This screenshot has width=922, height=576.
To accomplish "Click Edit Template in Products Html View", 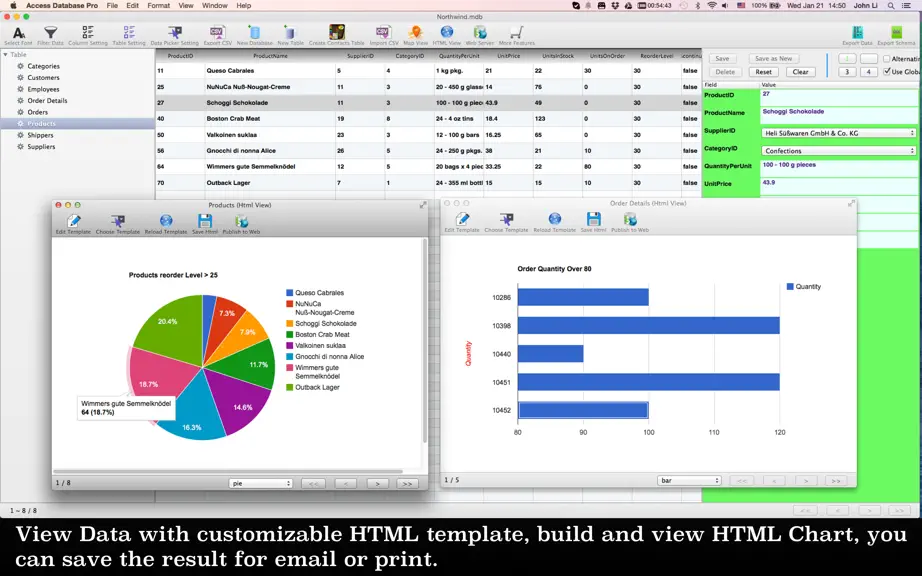I will click(74, 221).
